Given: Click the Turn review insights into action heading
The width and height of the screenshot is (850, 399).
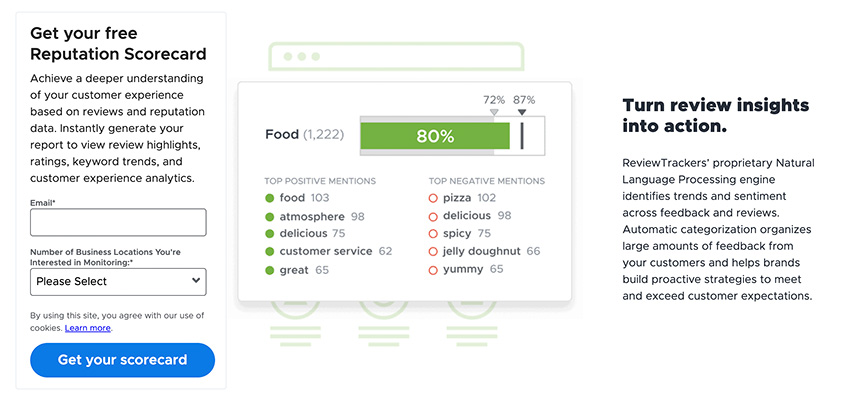Looking at the screenshot, I should (x=716, y=115).
